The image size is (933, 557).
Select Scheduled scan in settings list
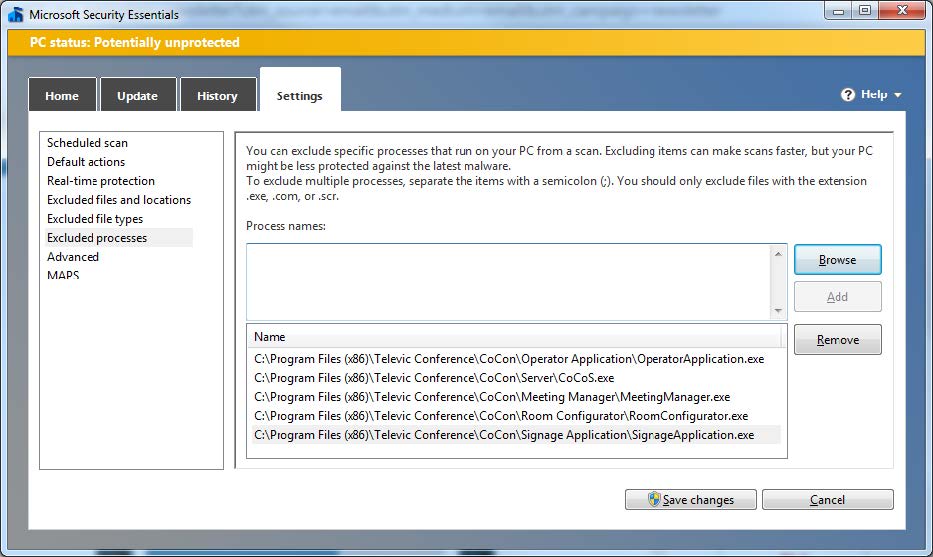pos(87,143)
